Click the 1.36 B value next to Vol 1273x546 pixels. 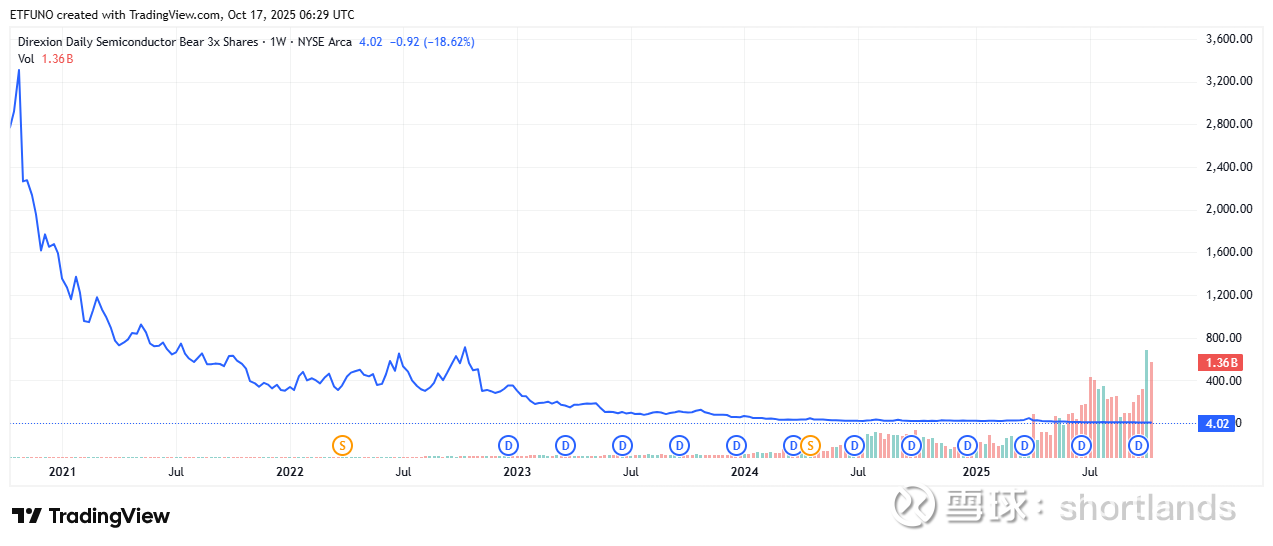pyautogui.click(x=57, y=59)
